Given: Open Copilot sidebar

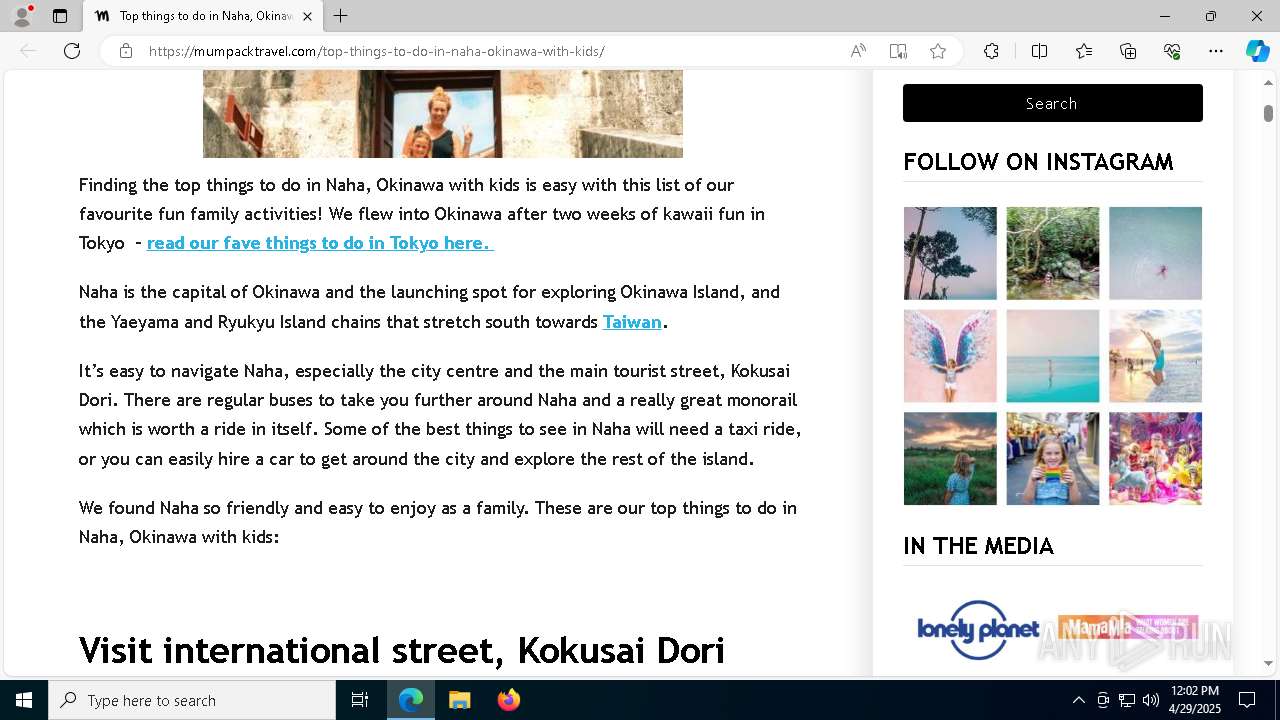Looking at the screenshot, I should coord(1257,51).
